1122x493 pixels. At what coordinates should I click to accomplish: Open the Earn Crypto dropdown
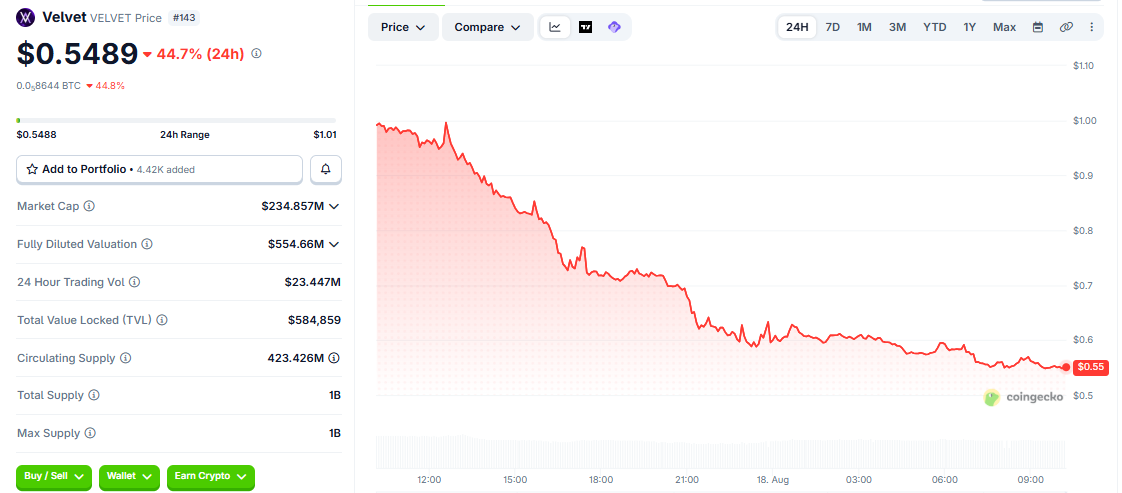tap(210, 477)
